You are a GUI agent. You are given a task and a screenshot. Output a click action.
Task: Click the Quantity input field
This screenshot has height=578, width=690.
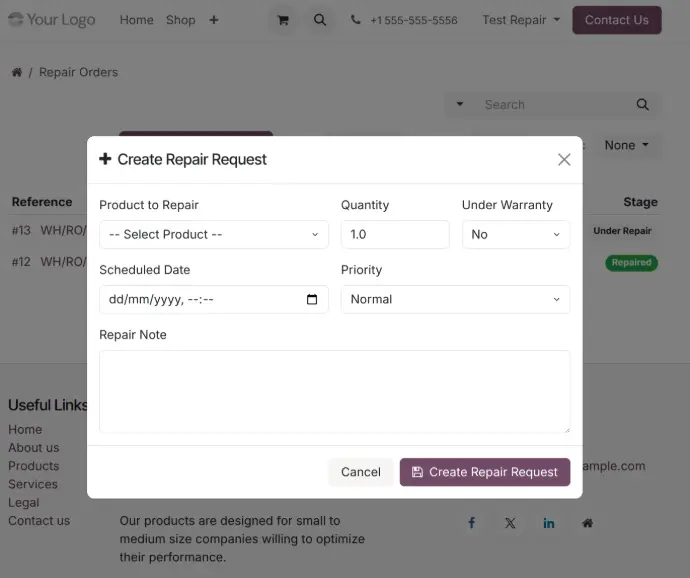(x=395, y=234)
